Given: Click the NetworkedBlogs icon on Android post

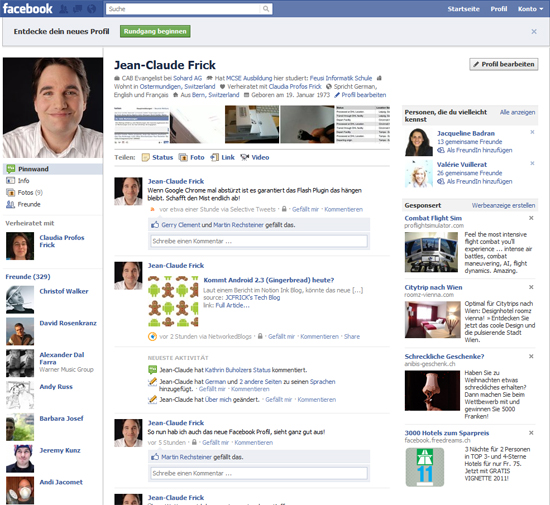Looking at the screenshot, I should [x=152, y=336].
